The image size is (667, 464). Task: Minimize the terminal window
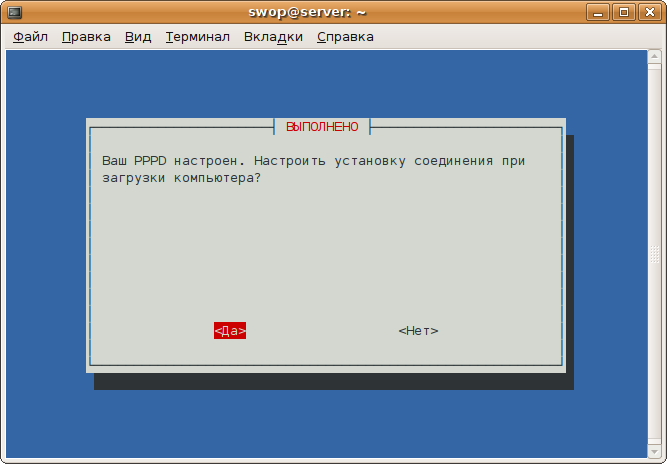point(598,12)
